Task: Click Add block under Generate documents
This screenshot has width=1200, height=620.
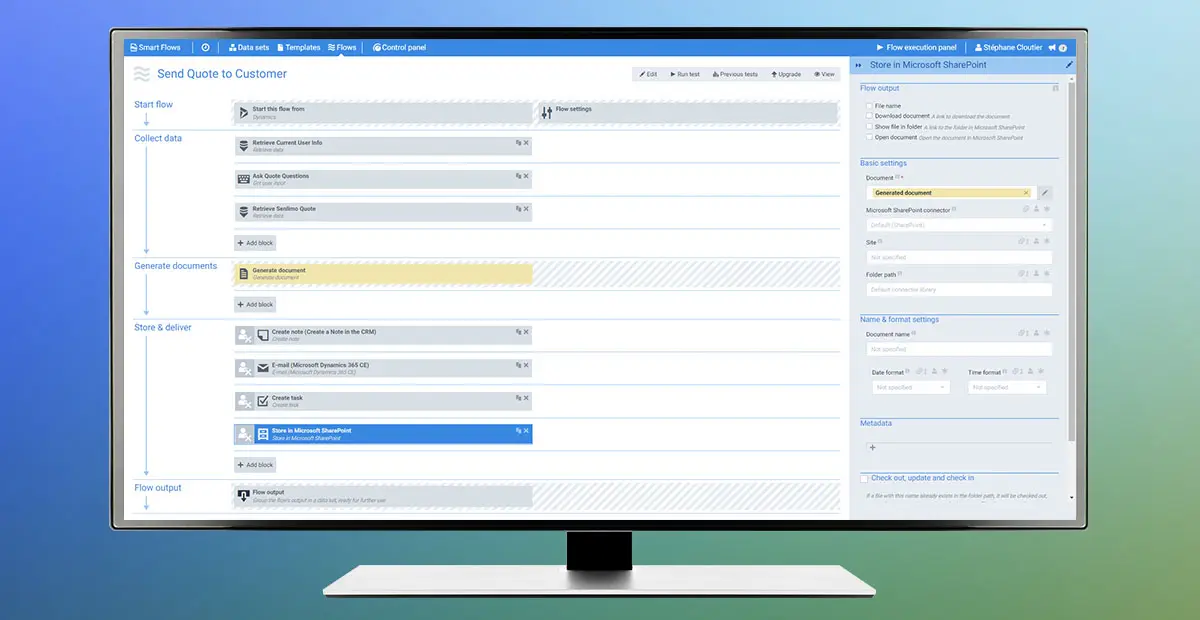Action: pyautogui.click(x=255, y=304)
